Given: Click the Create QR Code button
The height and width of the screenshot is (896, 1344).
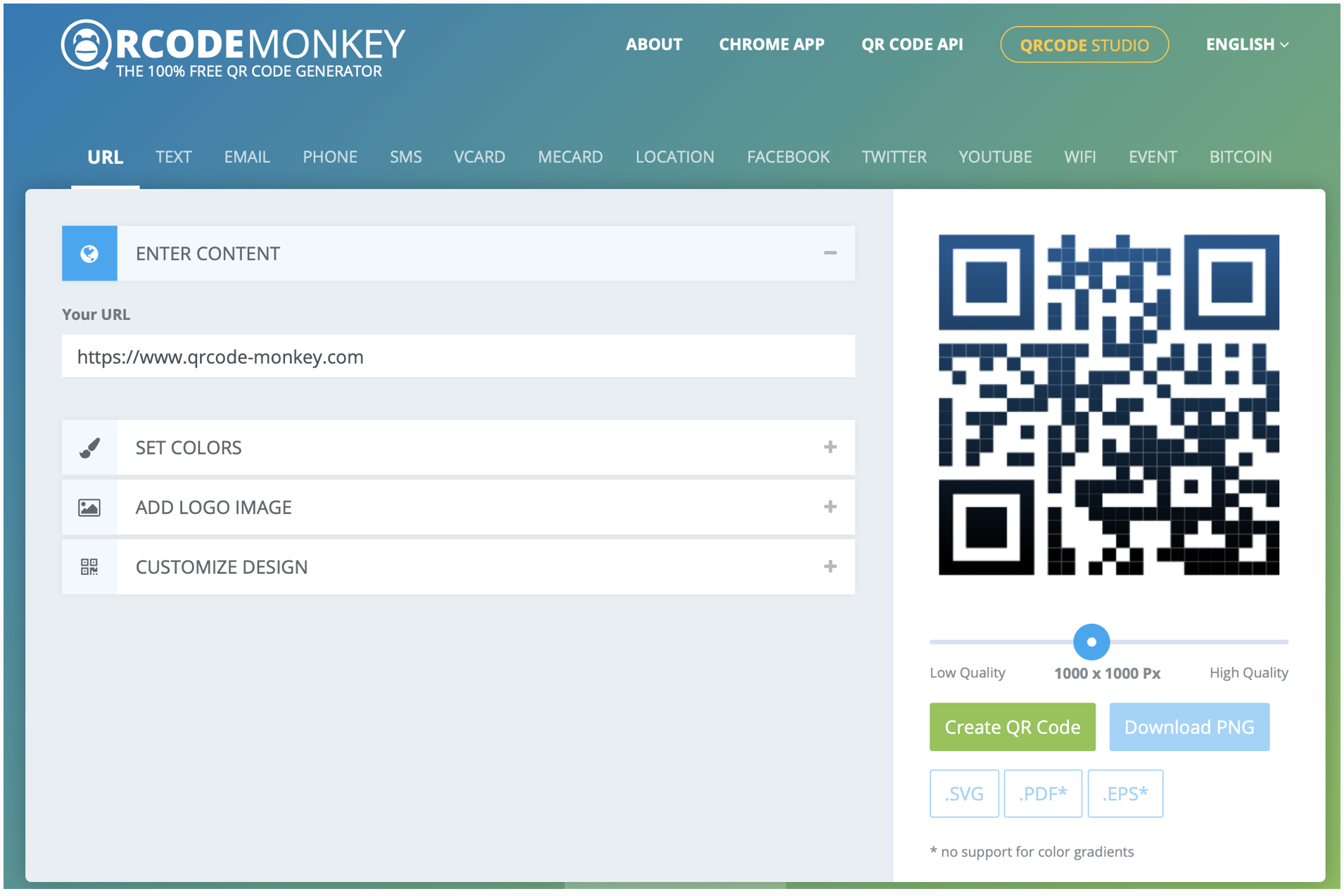Looking at the screenshot, I should [1012, 727].
